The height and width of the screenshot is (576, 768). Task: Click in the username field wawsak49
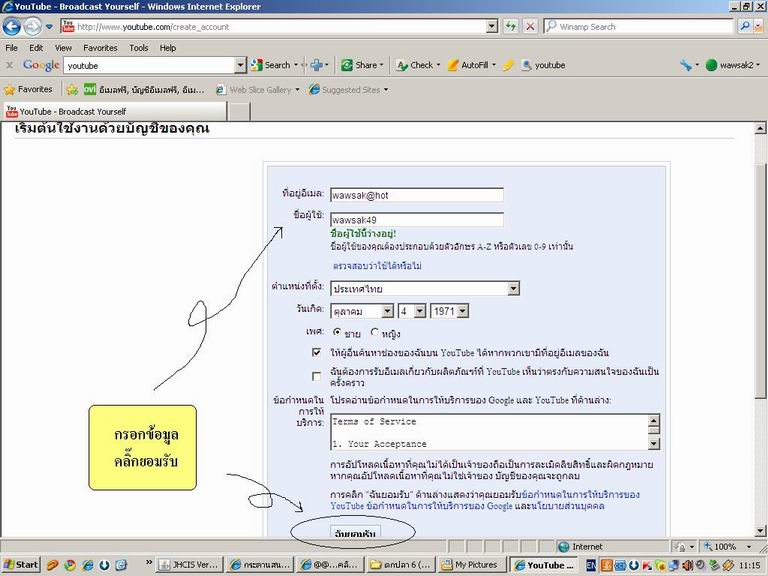click(x=416, y=219)
